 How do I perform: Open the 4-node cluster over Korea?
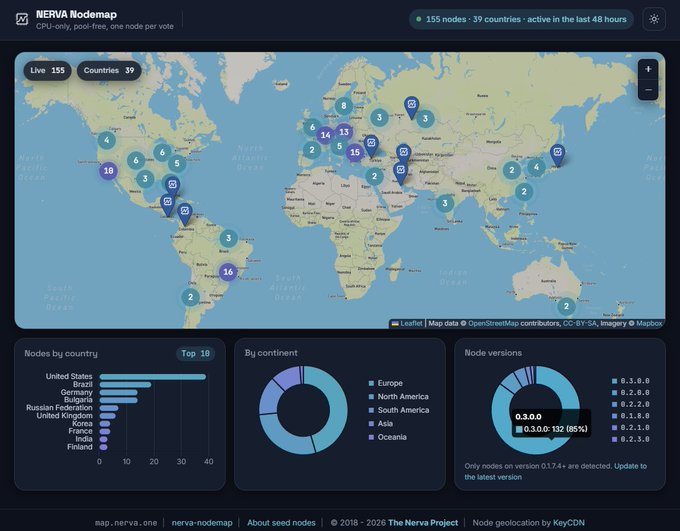(536, 167)
